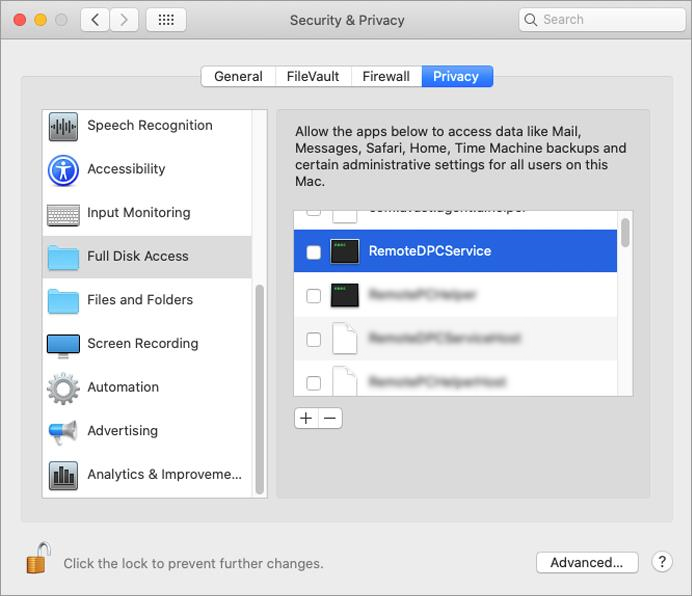Open the FileVault tab
692x596 pixels.
coord(312,76)
